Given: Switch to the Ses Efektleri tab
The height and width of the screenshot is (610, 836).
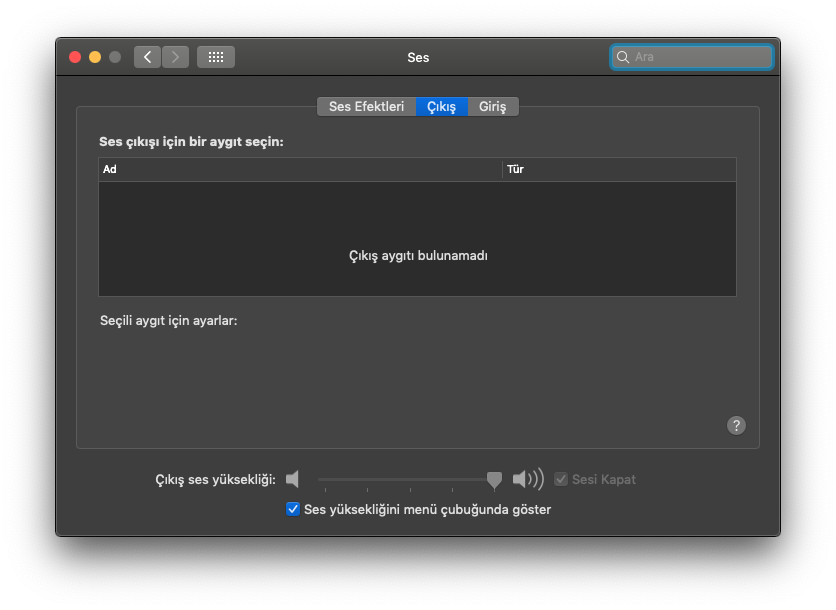Looking at the screenshot, I should [366, 106].
